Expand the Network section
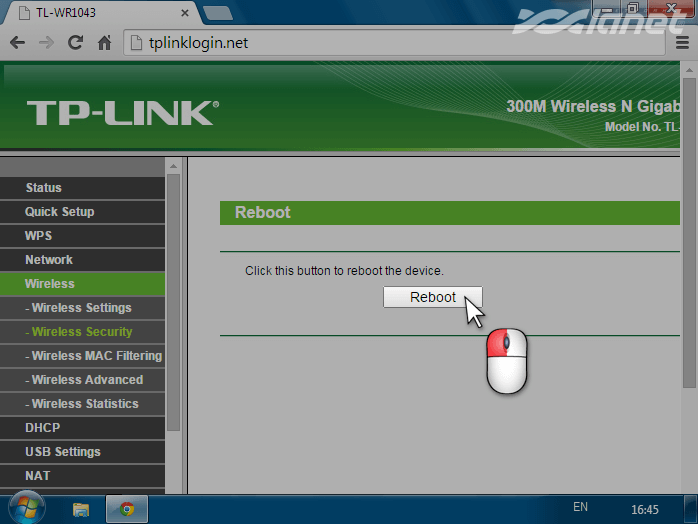The image size is (698, 524). (x=49, y=260)
